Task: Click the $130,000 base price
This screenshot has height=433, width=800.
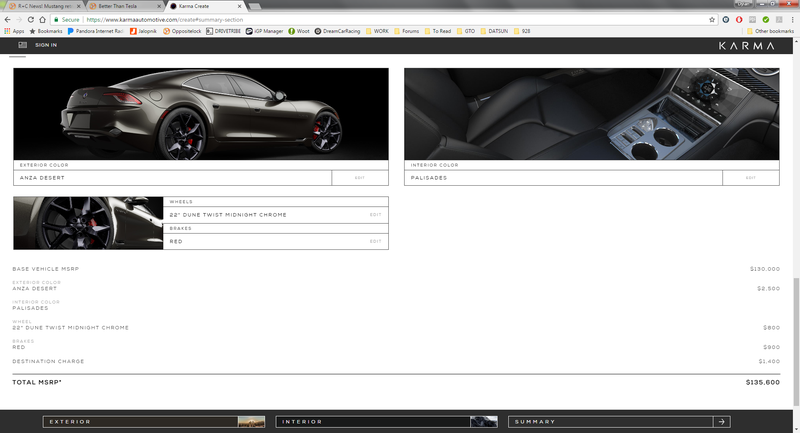Action: pyautogui.click(x=765, y=269)
